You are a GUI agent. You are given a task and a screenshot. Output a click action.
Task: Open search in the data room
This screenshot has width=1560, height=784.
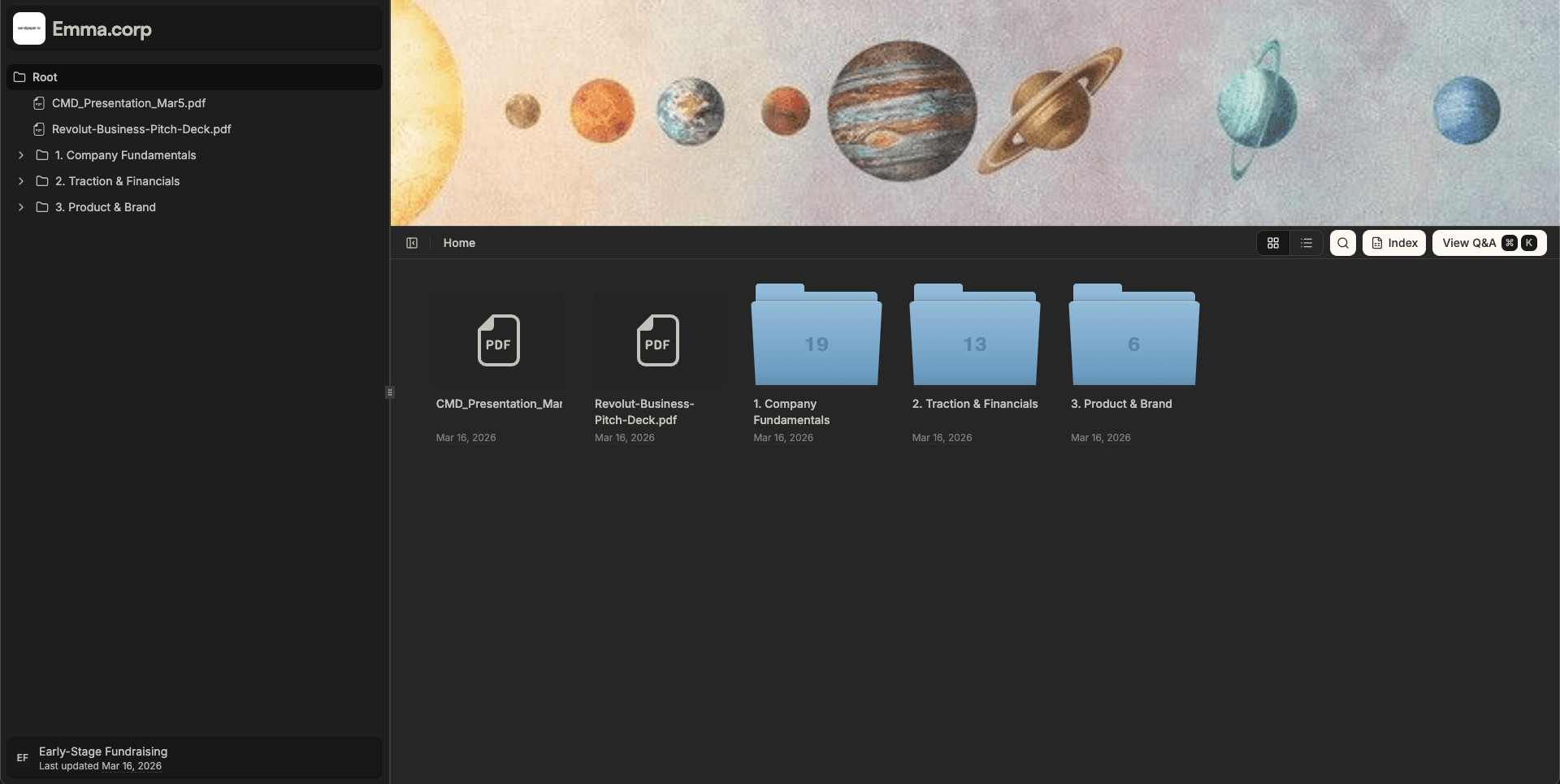1342,242
